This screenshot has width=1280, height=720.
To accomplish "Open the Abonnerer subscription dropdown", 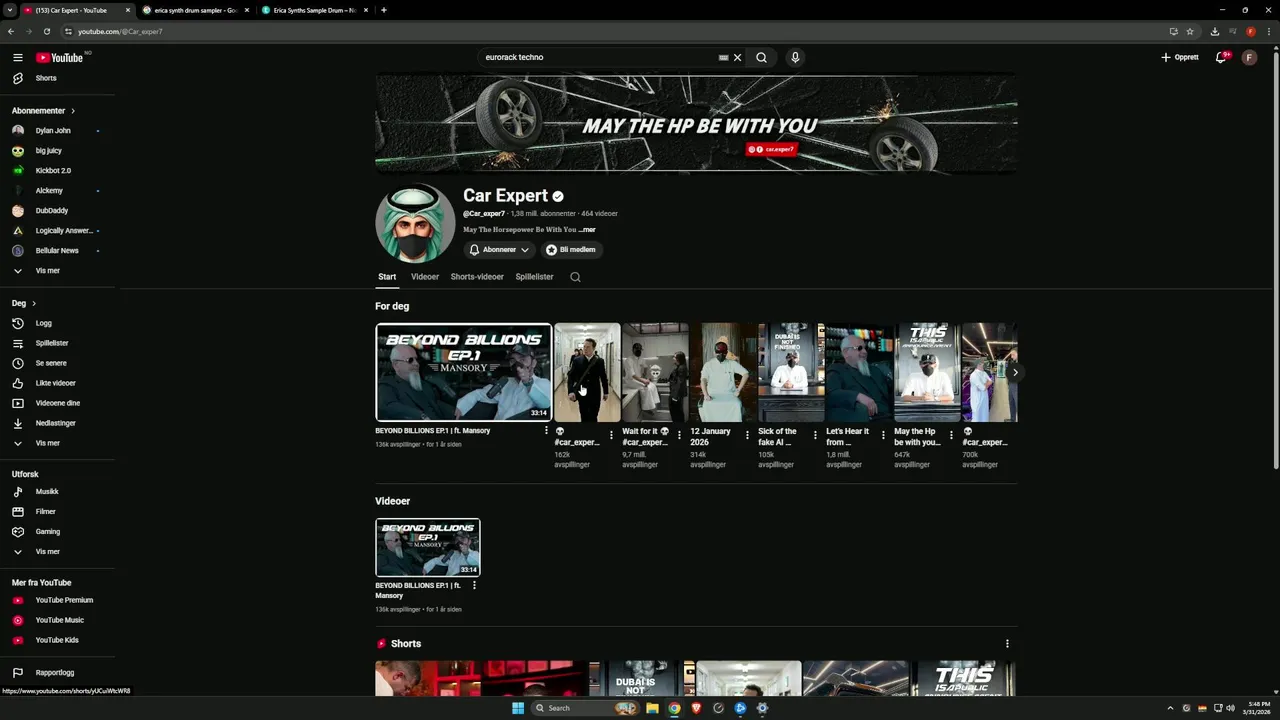I will click(x=499, y=250).
